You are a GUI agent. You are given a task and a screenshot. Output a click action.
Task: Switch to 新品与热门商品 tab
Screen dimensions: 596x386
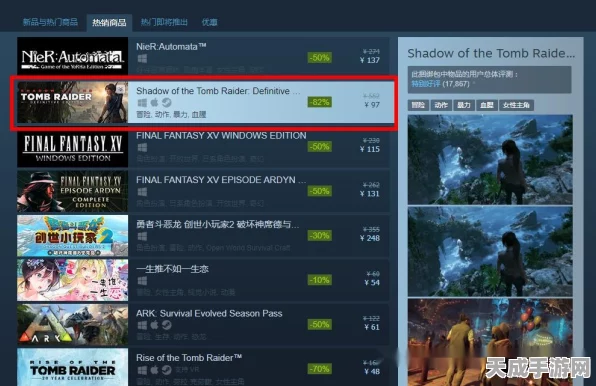(50, 22)
